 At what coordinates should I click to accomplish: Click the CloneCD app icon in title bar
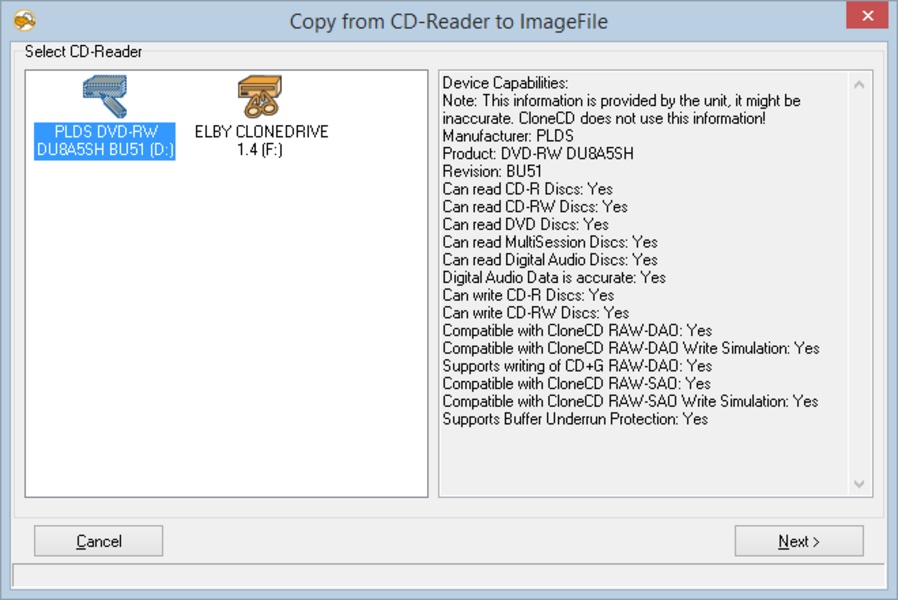tap(26, 21)
